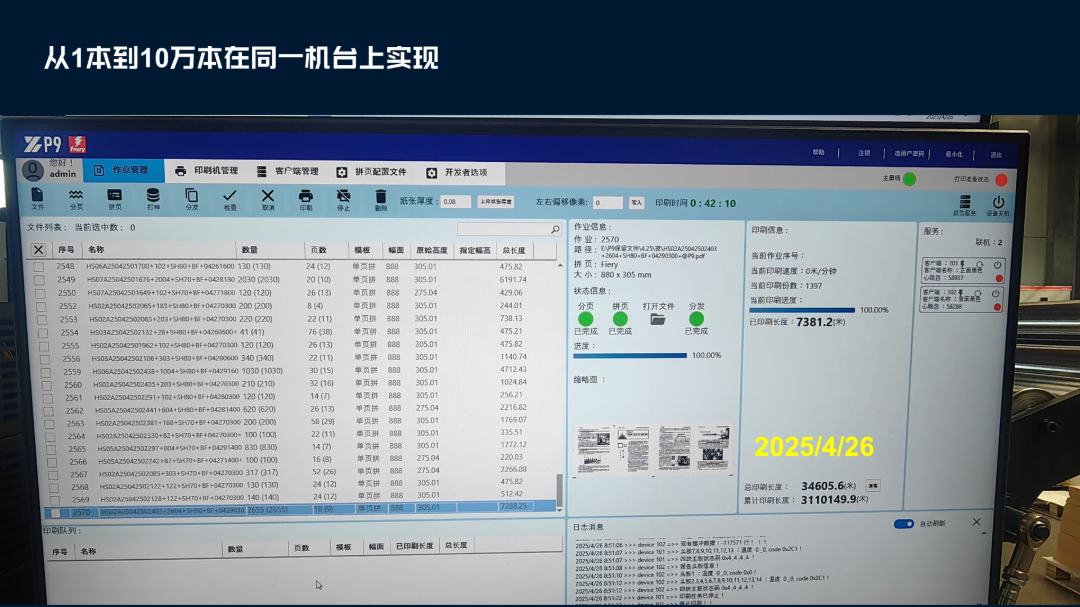1080x607 pixels.
Task: Click the 文件 (File) toolbar icon
Action: point(37,199)
